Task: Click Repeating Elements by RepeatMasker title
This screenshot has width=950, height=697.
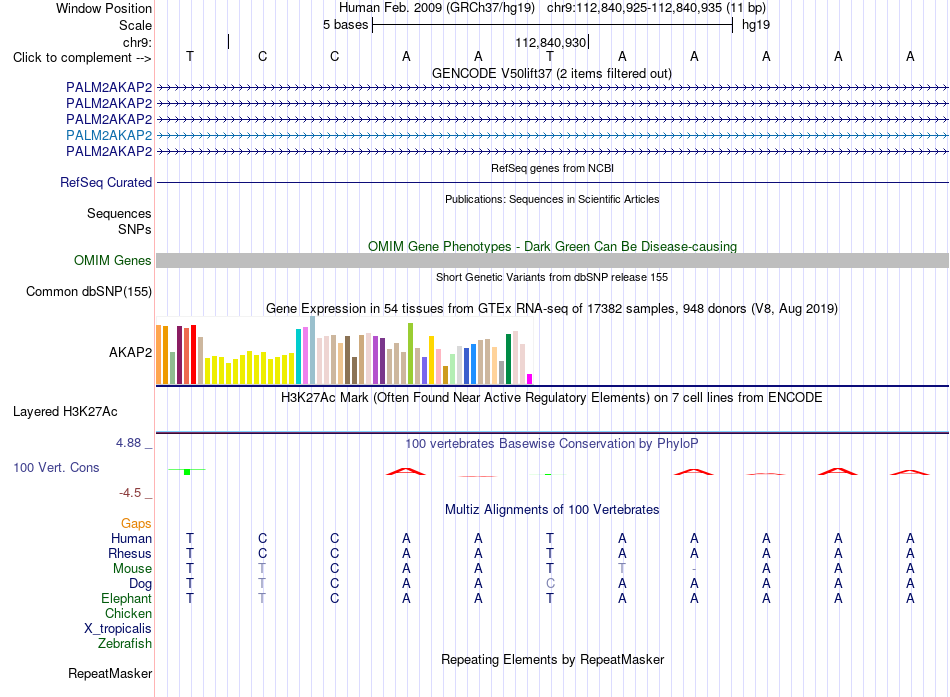Action: pyautogui.click(x=552, y=659)
